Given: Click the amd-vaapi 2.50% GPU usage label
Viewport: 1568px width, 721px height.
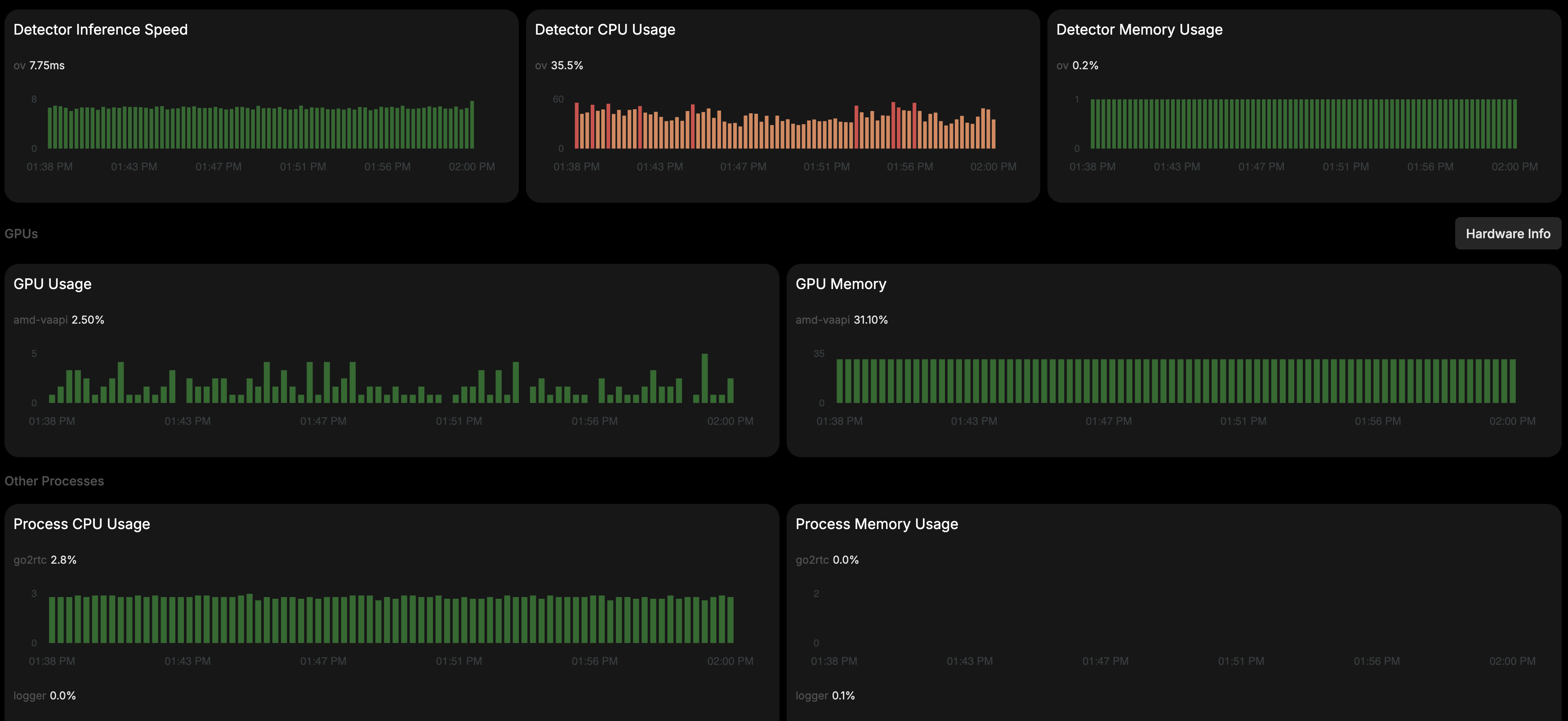Looking at the screenshot, I should (59, 320).
